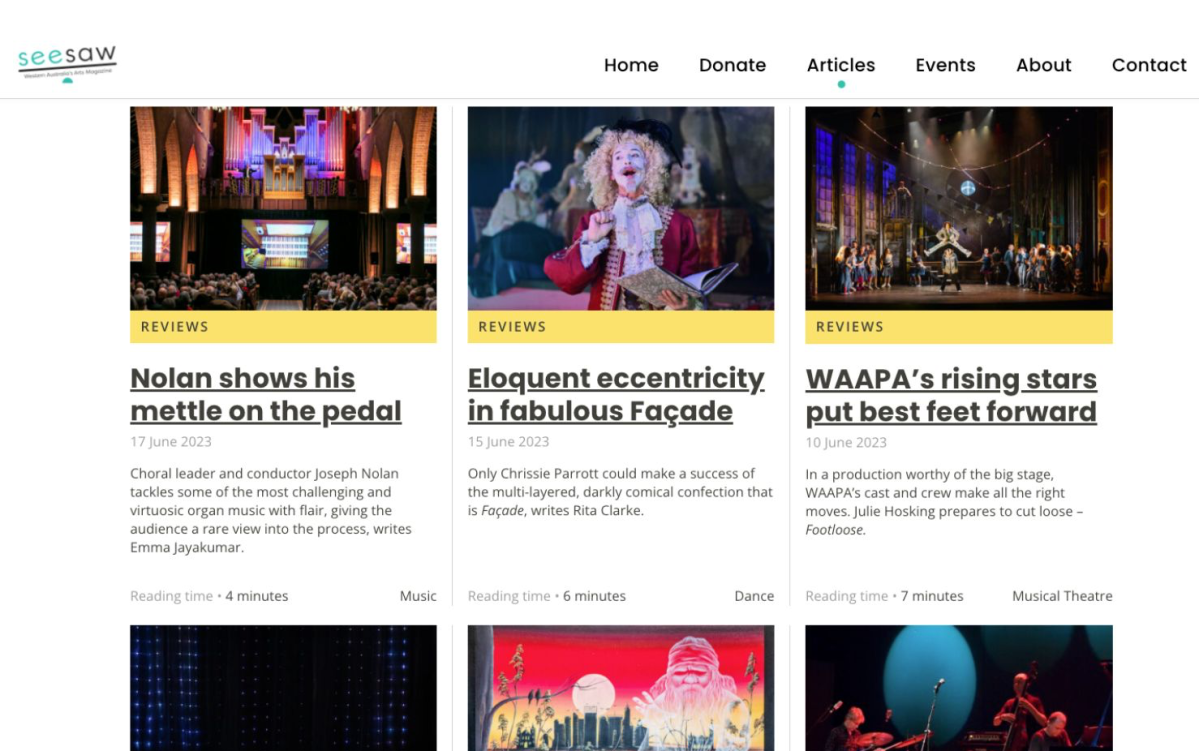Open the About page
Image resolution: width=1199 pixels, height=751 pixels.
click(x=1043, y=65)
